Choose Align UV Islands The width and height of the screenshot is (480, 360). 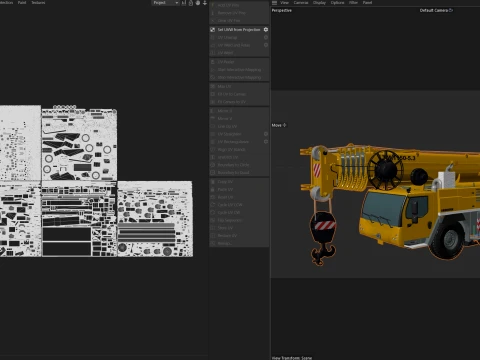(x=239, y=149)
